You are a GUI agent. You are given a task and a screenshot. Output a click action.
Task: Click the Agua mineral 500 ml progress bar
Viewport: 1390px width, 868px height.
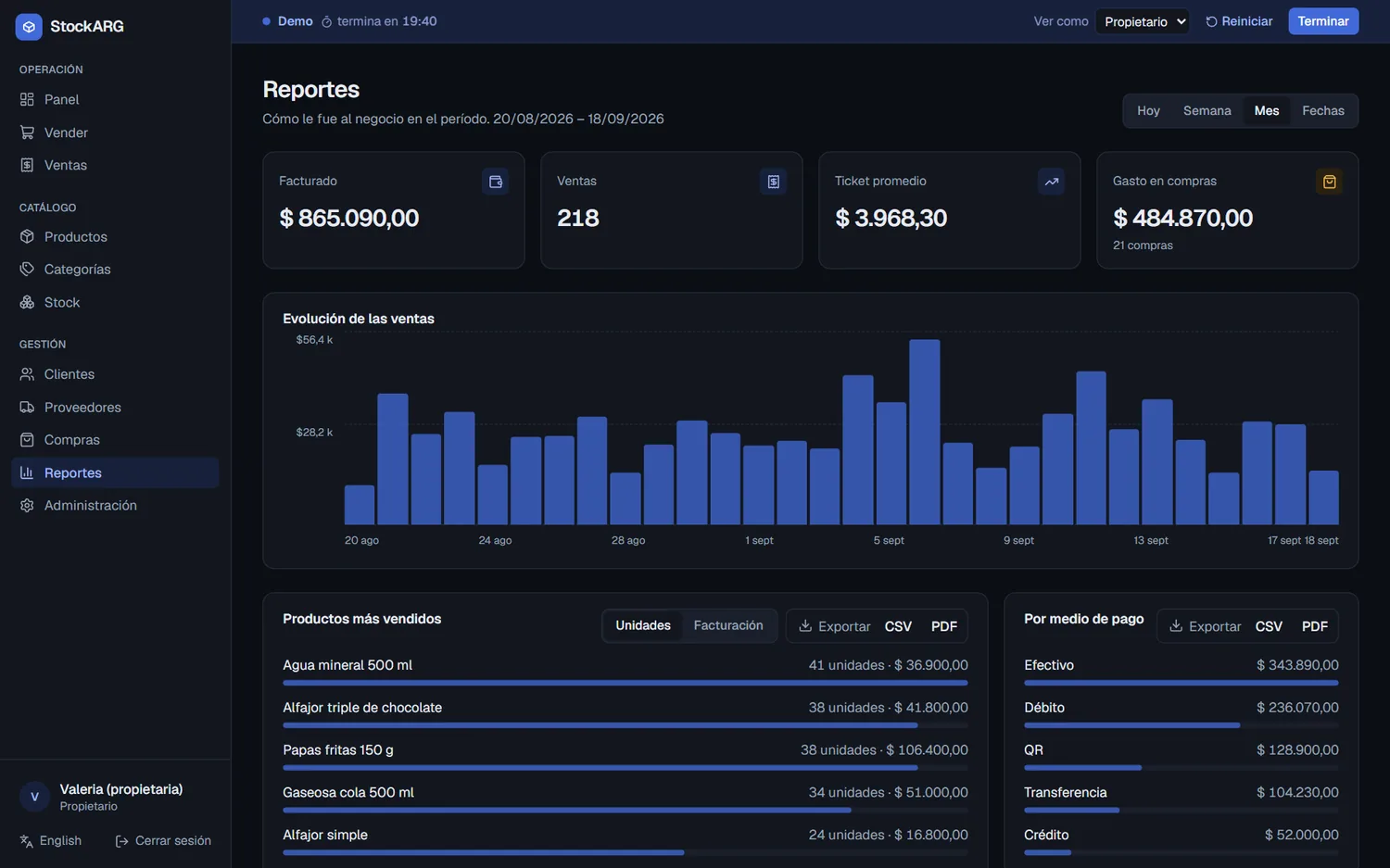pyautogui.click(x=625, y=683)
